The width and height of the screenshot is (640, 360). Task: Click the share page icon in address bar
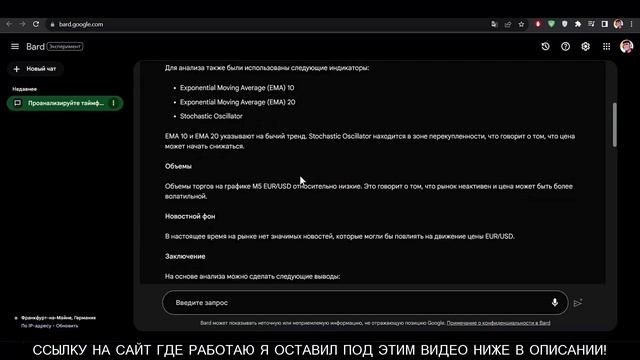(x=508, y=24)
